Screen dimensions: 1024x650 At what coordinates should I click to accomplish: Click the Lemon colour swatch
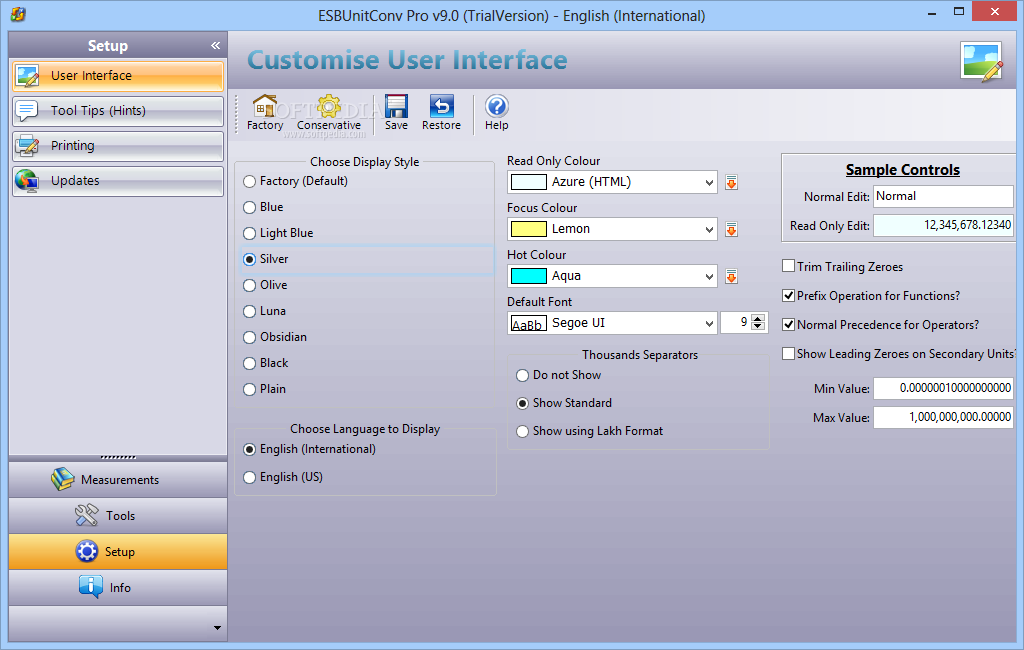pos(528,229)
